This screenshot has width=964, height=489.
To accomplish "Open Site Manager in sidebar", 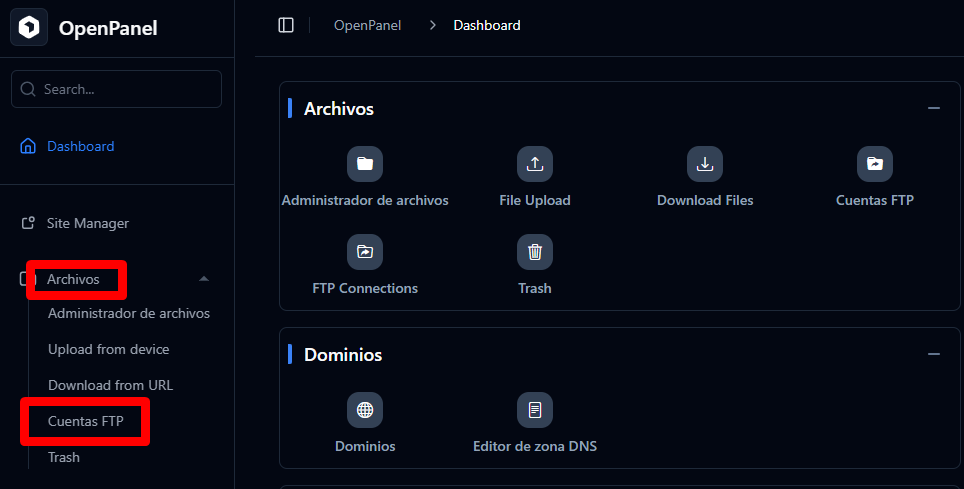I will coord(87,223).
